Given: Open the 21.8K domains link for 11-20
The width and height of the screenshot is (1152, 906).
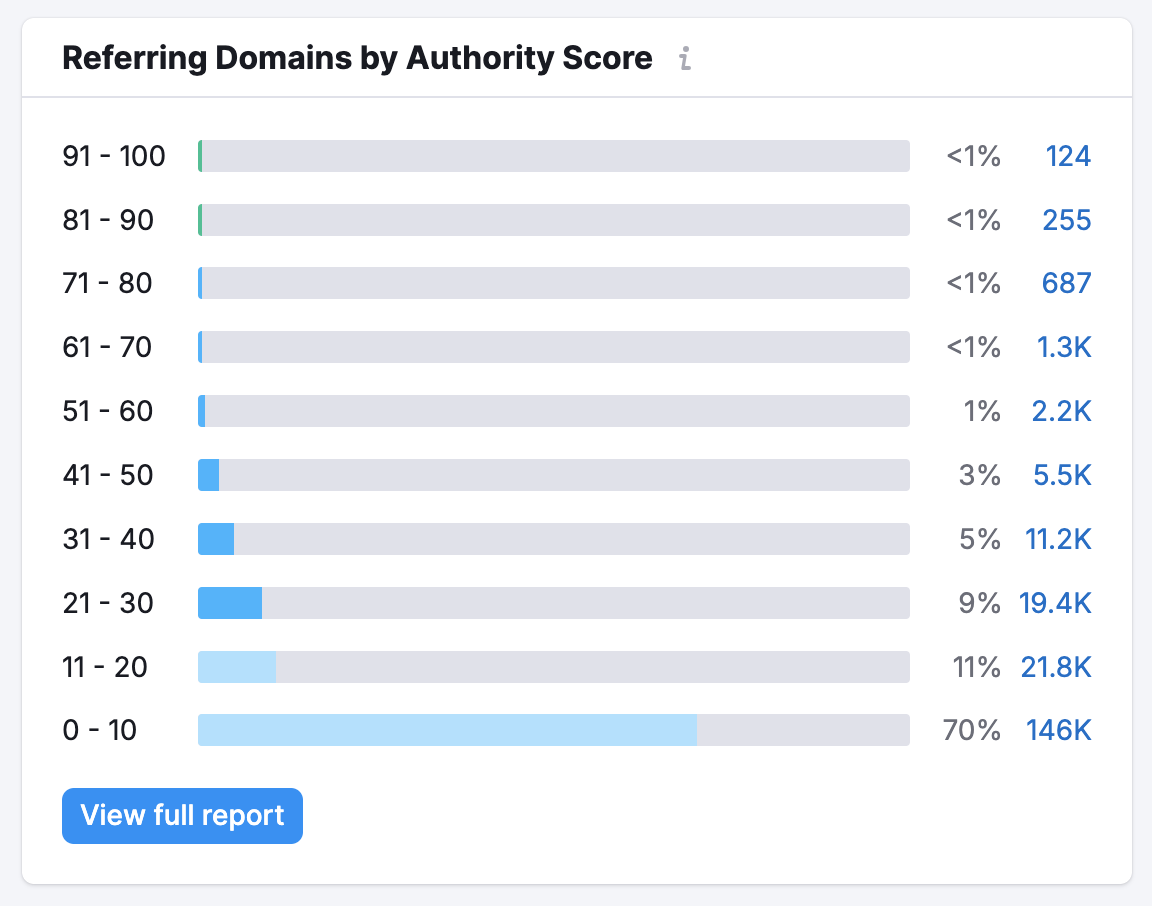Looking at the screenshot, I should pos(1057,666).
